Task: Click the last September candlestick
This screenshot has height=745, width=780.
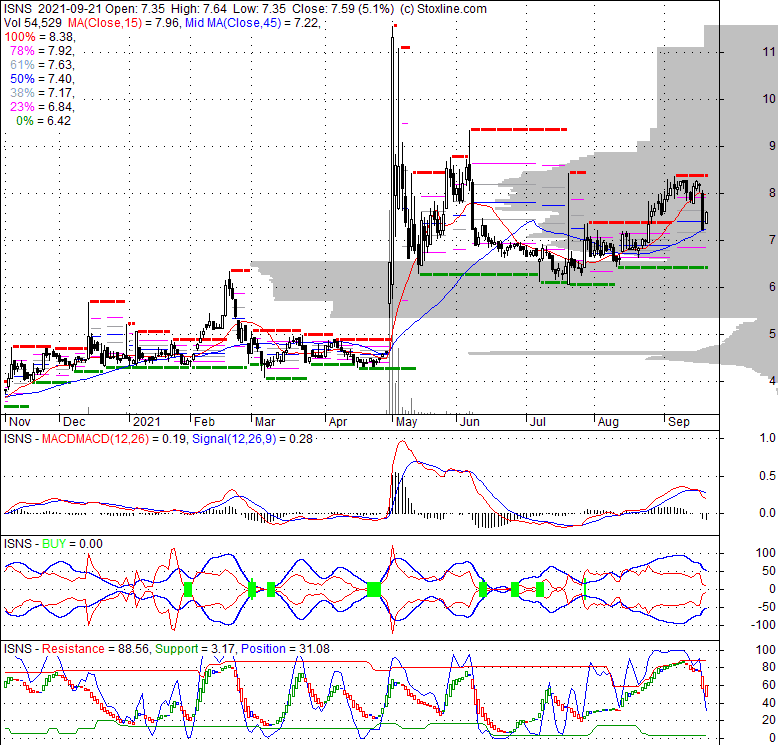Action: 706,217
